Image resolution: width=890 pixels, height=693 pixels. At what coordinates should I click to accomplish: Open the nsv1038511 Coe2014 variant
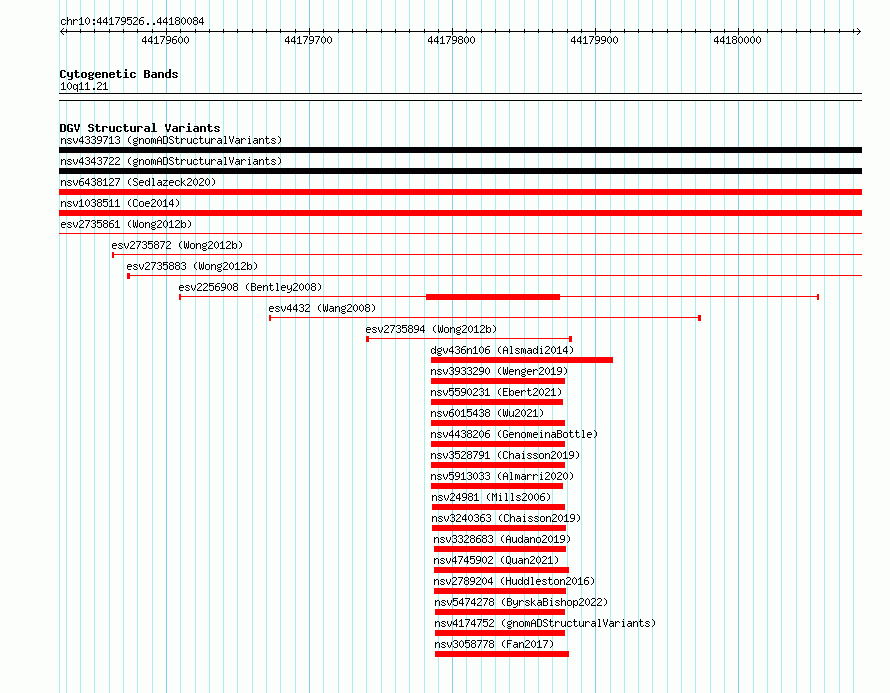120,203
